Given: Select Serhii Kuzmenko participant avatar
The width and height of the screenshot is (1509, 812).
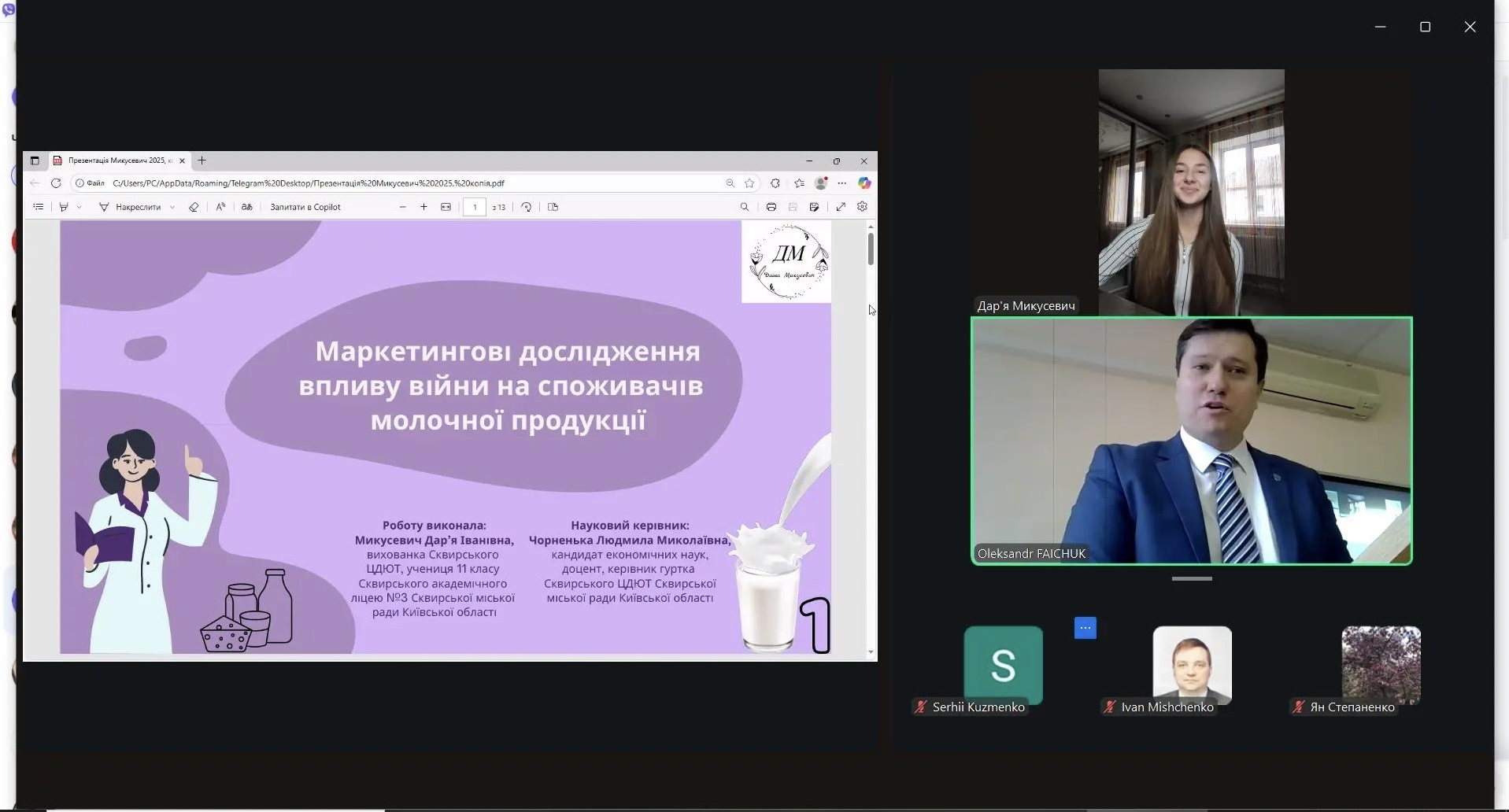Looking at the screenshot, I should click(x=1003, y=665).
